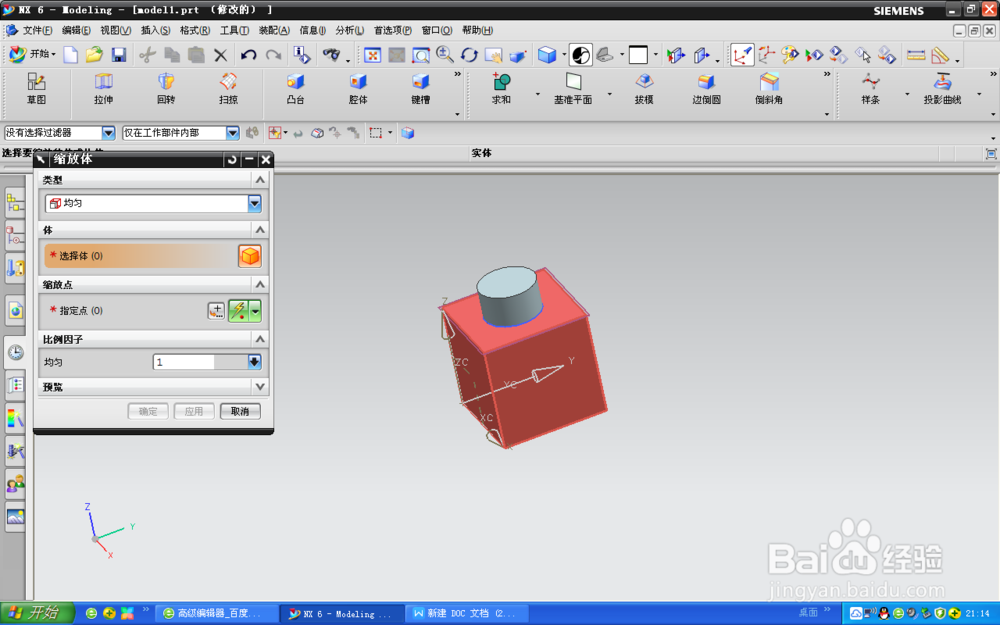
Task: Select the 键槽 Slot tool
Action: [x=420, y=89]
